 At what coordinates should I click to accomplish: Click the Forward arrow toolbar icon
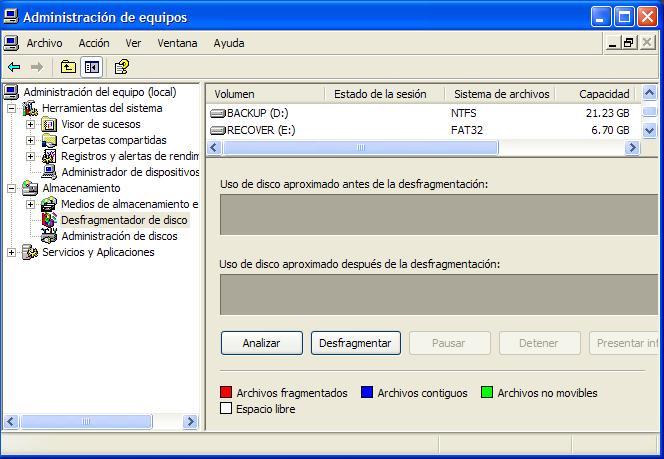37,67
